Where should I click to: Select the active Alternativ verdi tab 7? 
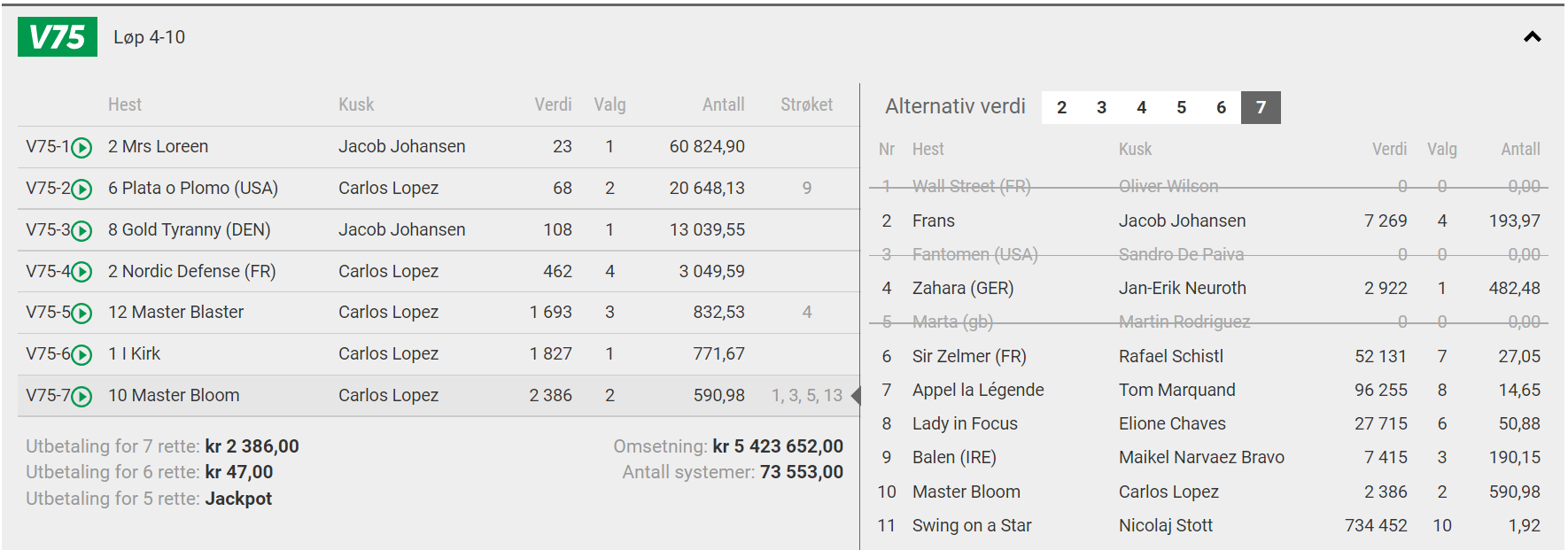pos(1261,107)
